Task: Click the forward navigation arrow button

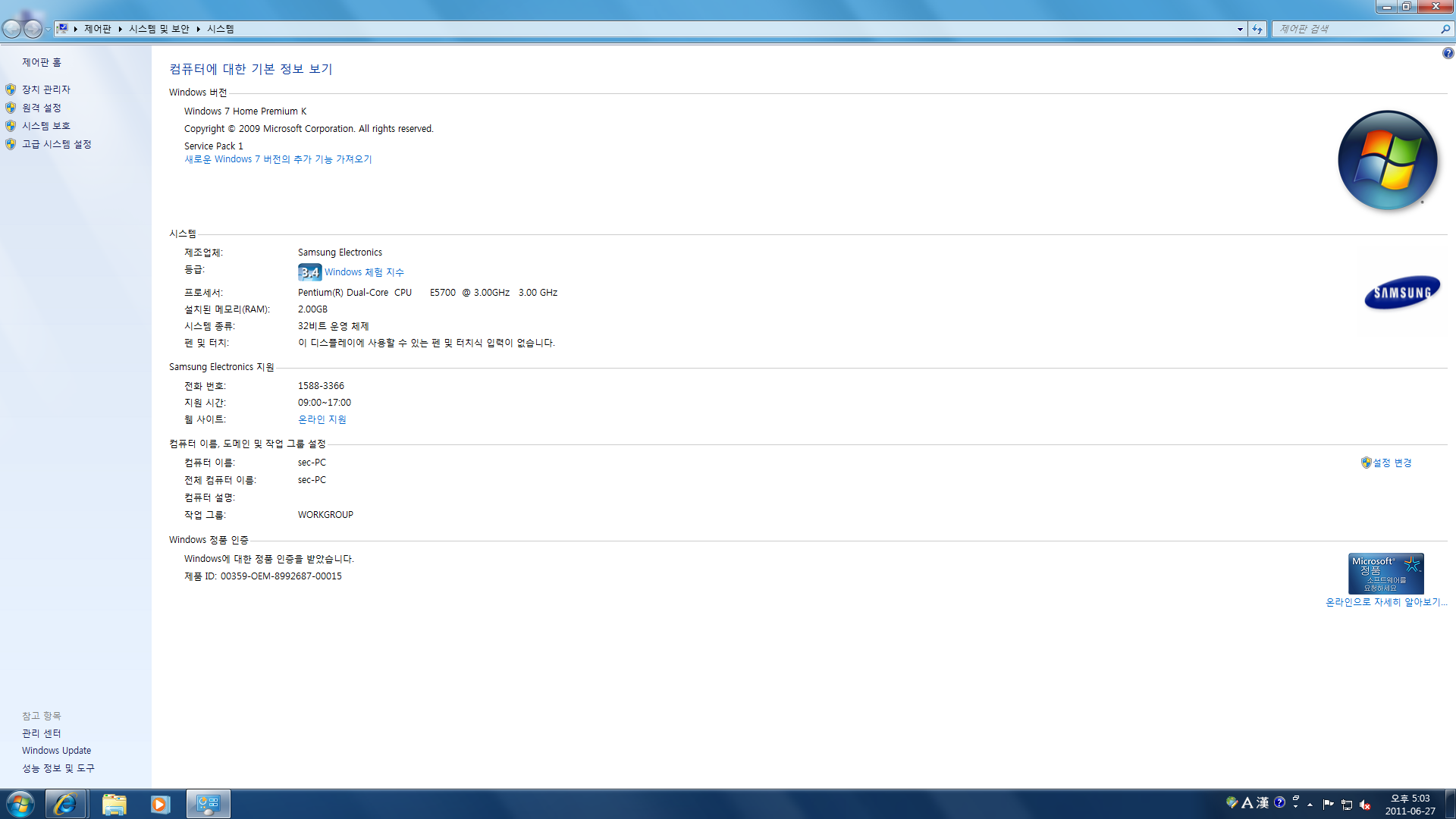Action: pyautogui.click(x=33, y=29)
